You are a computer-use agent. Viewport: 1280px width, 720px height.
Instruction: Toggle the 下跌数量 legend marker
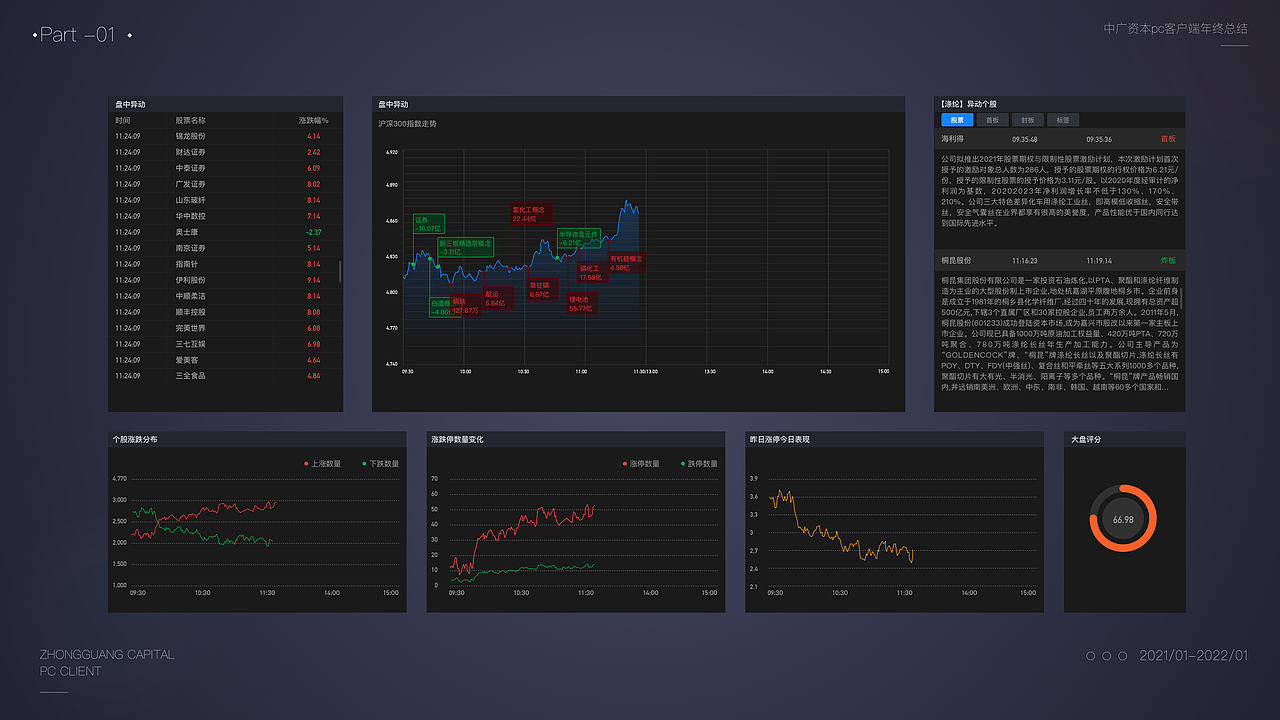(x=364, y=464)
